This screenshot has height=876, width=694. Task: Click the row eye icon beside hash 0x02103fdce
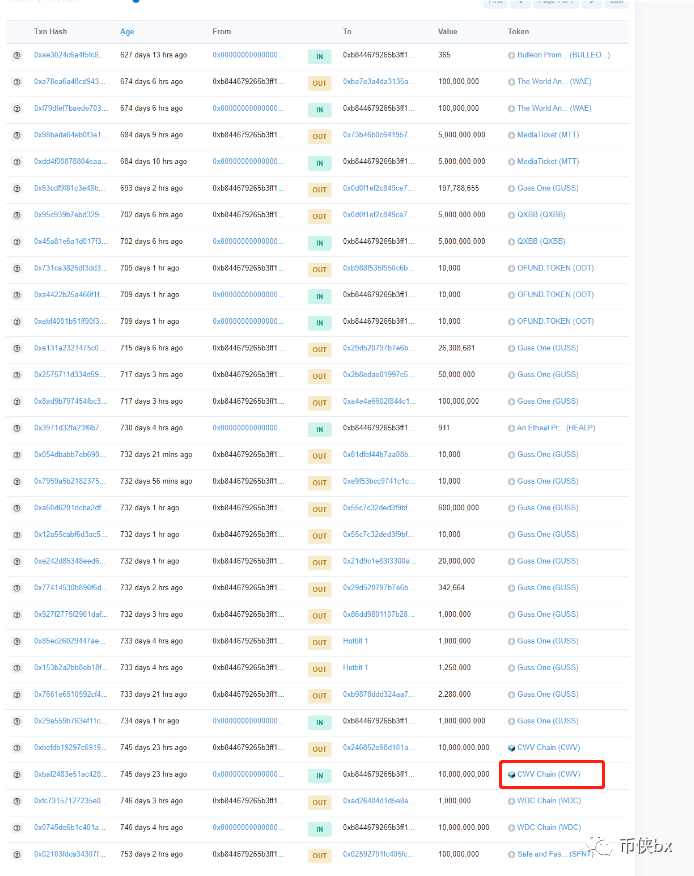point(16,854)
